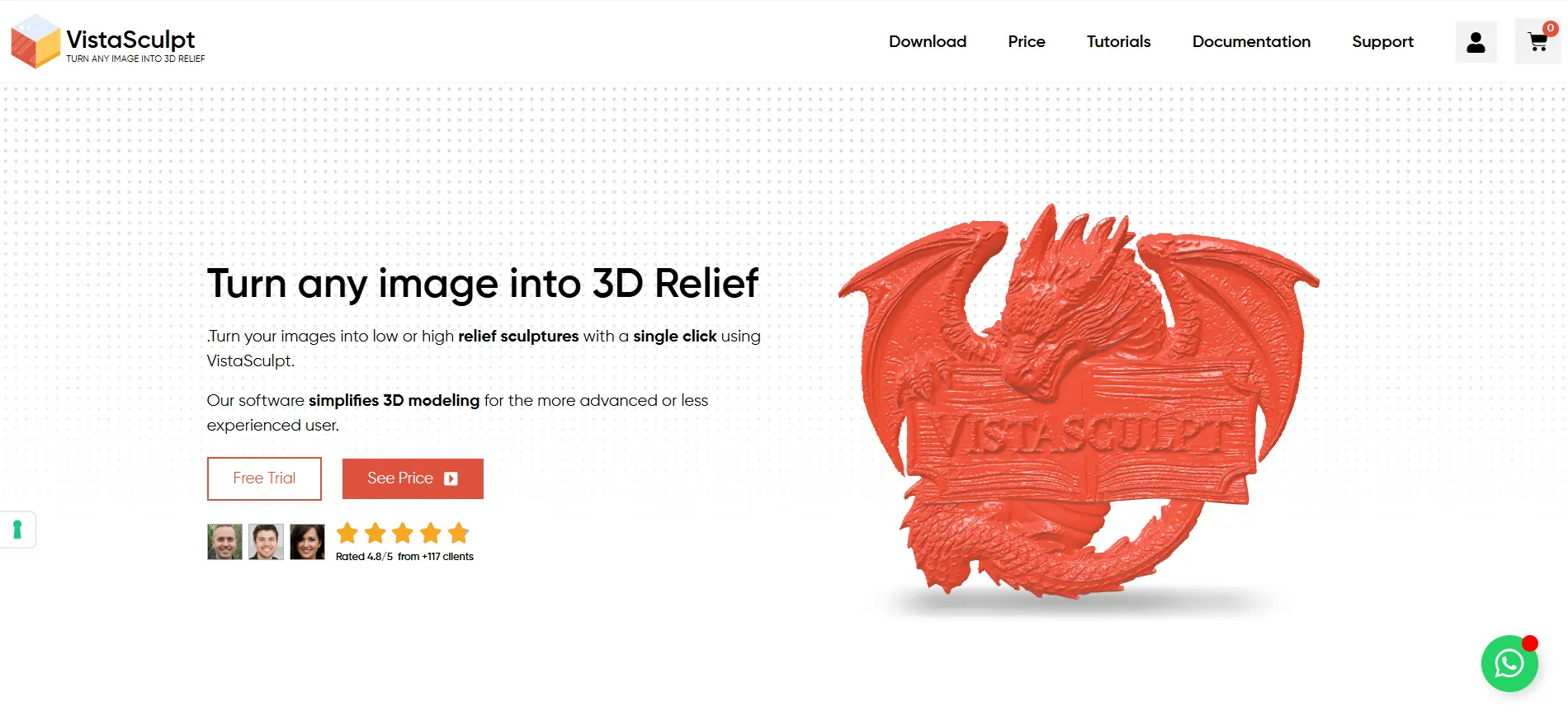
Task: Click the first gold rating star
Action: pos(347,533)
